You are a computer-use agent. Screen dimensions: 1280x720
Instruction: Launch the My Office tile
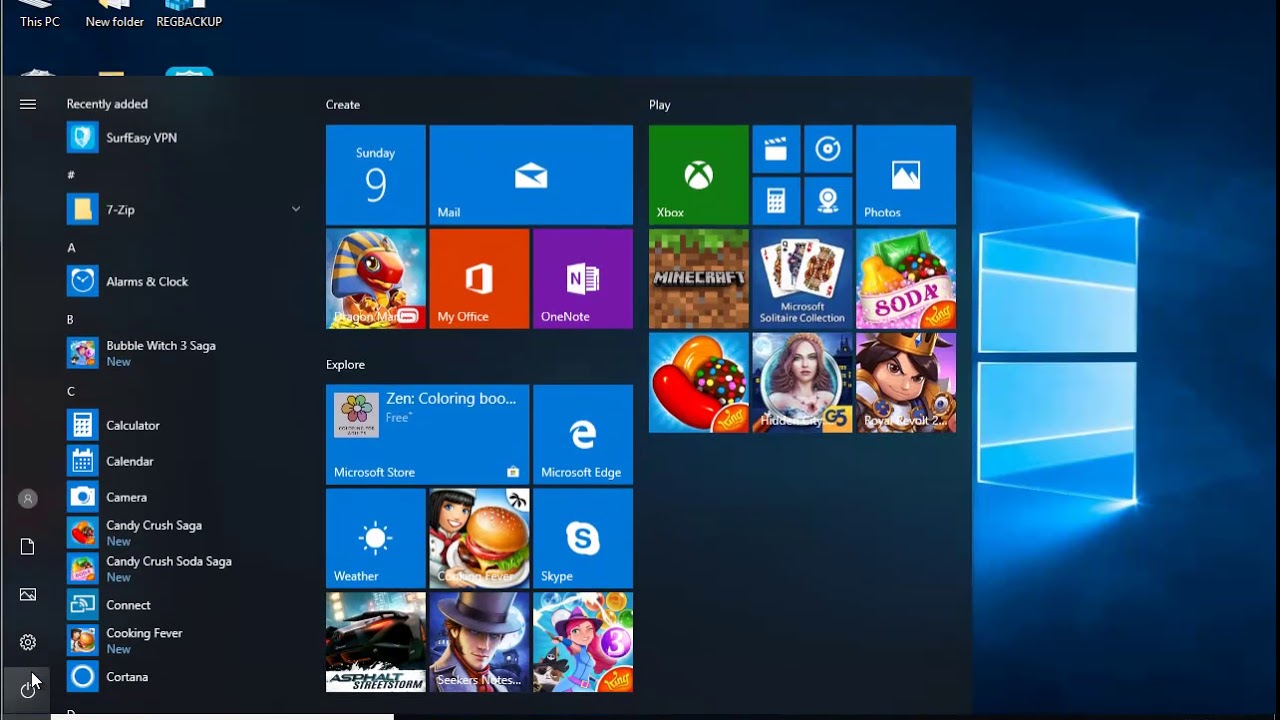[479, 279]
